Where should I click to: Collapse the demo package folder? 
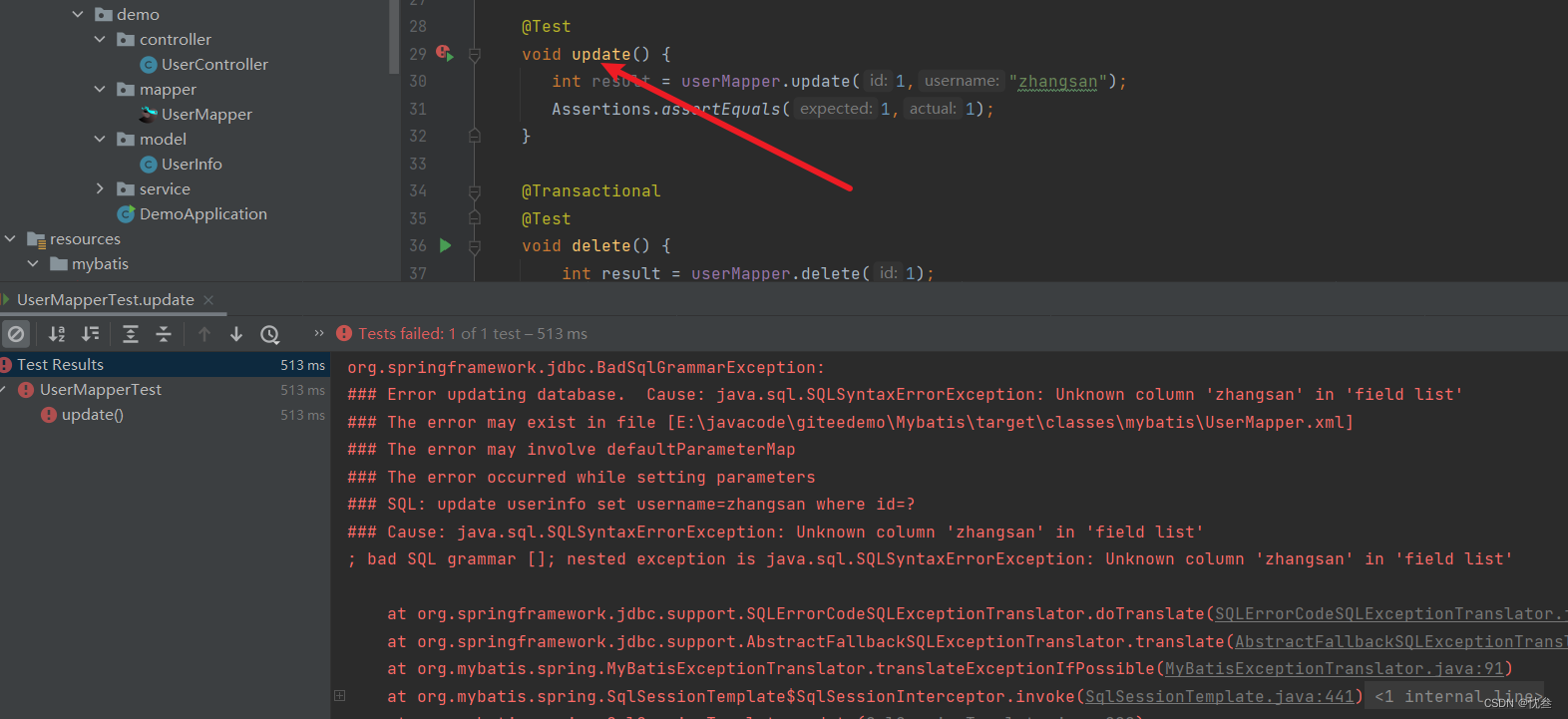tap(78, 14)
